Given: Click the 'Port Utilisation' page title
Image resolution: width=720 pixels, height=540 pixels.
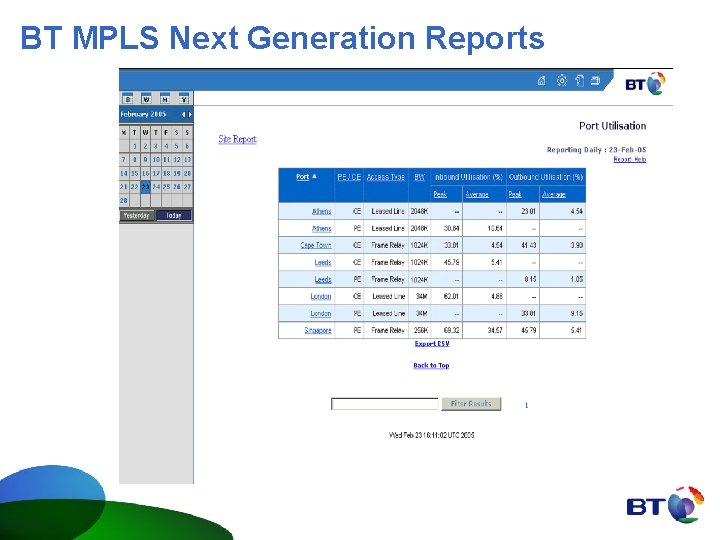Looking at the screenshot, I should click(x=612, y=126).
